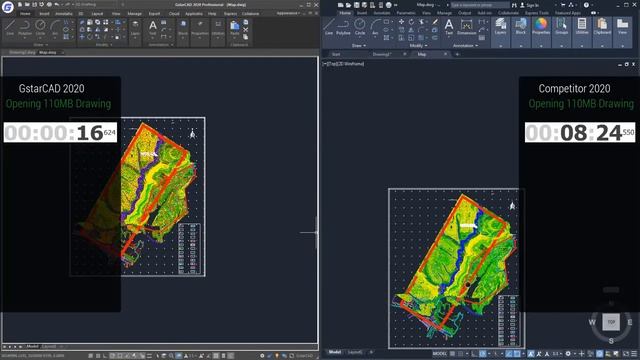
Task: Click the search keyword field in Competitor
Action: [x=480, y=5]
